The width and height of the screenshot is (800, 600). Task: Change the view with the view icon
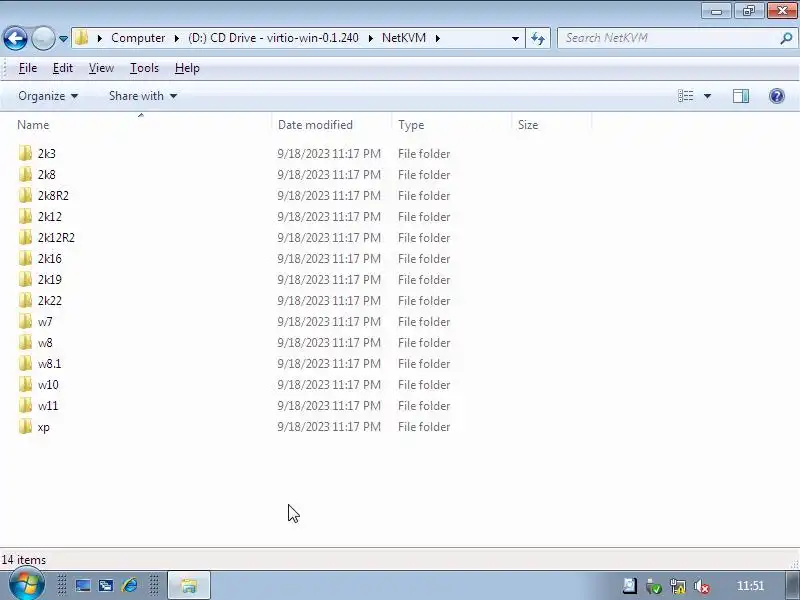click(685, 96)
